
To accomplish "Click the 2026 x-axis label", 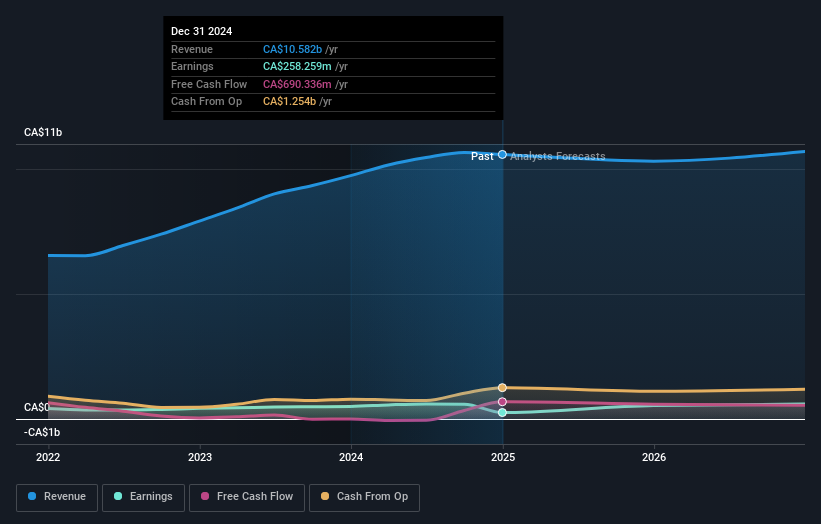I will pos(654,458).
